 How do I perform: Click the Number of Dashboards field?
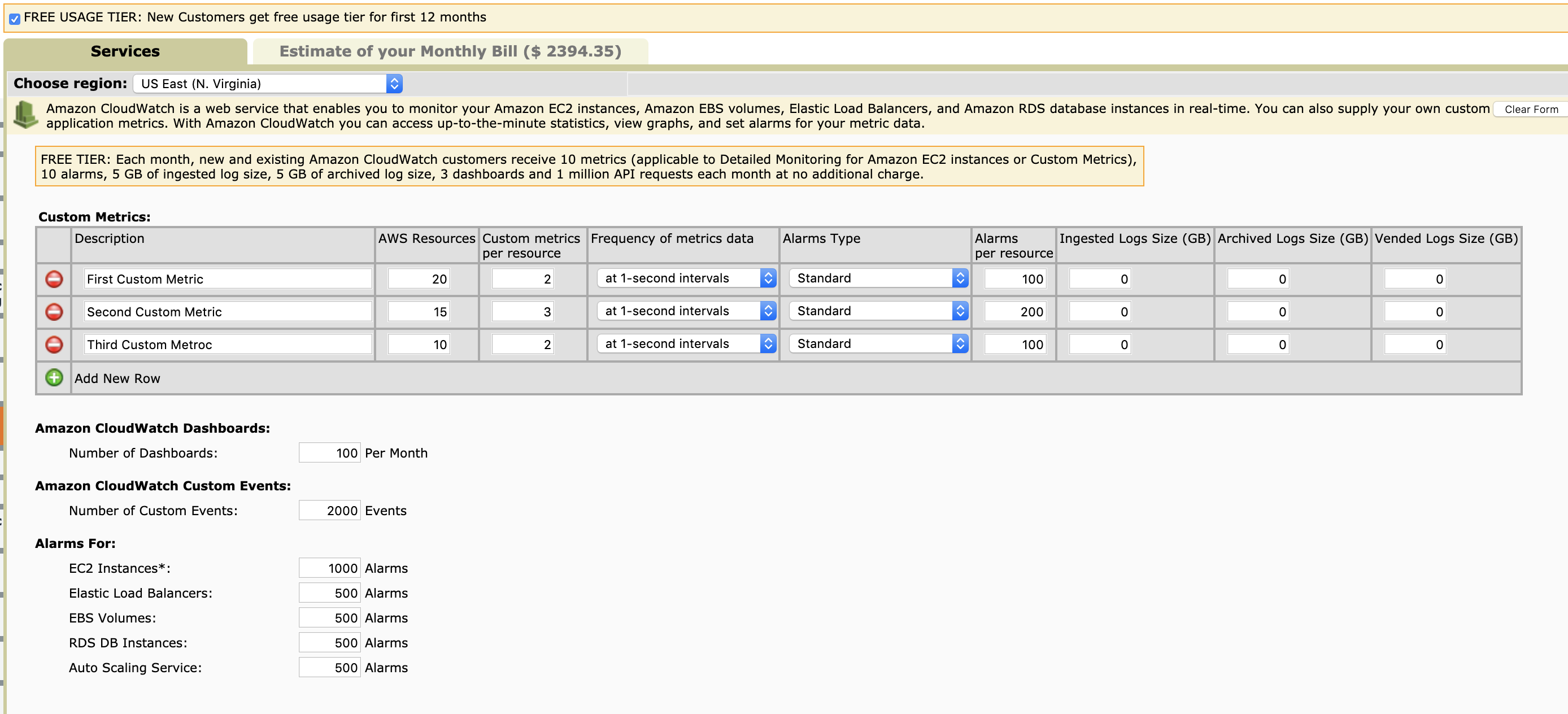[x=329, y=453]
